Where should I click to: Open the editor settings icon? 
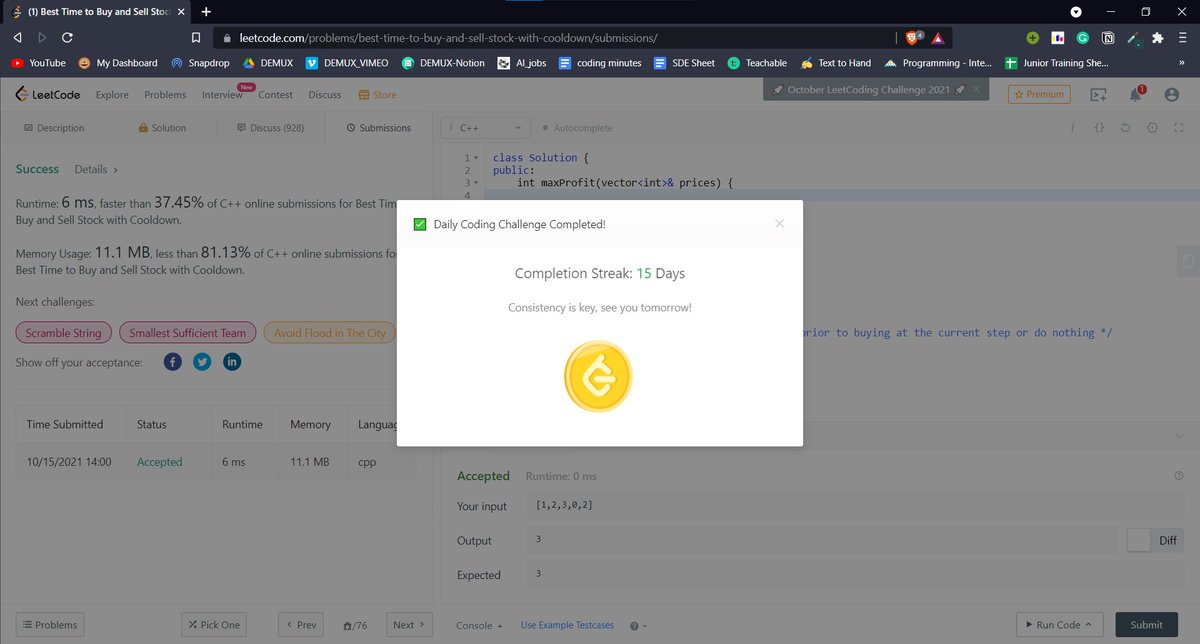(x=1152, y=128)
